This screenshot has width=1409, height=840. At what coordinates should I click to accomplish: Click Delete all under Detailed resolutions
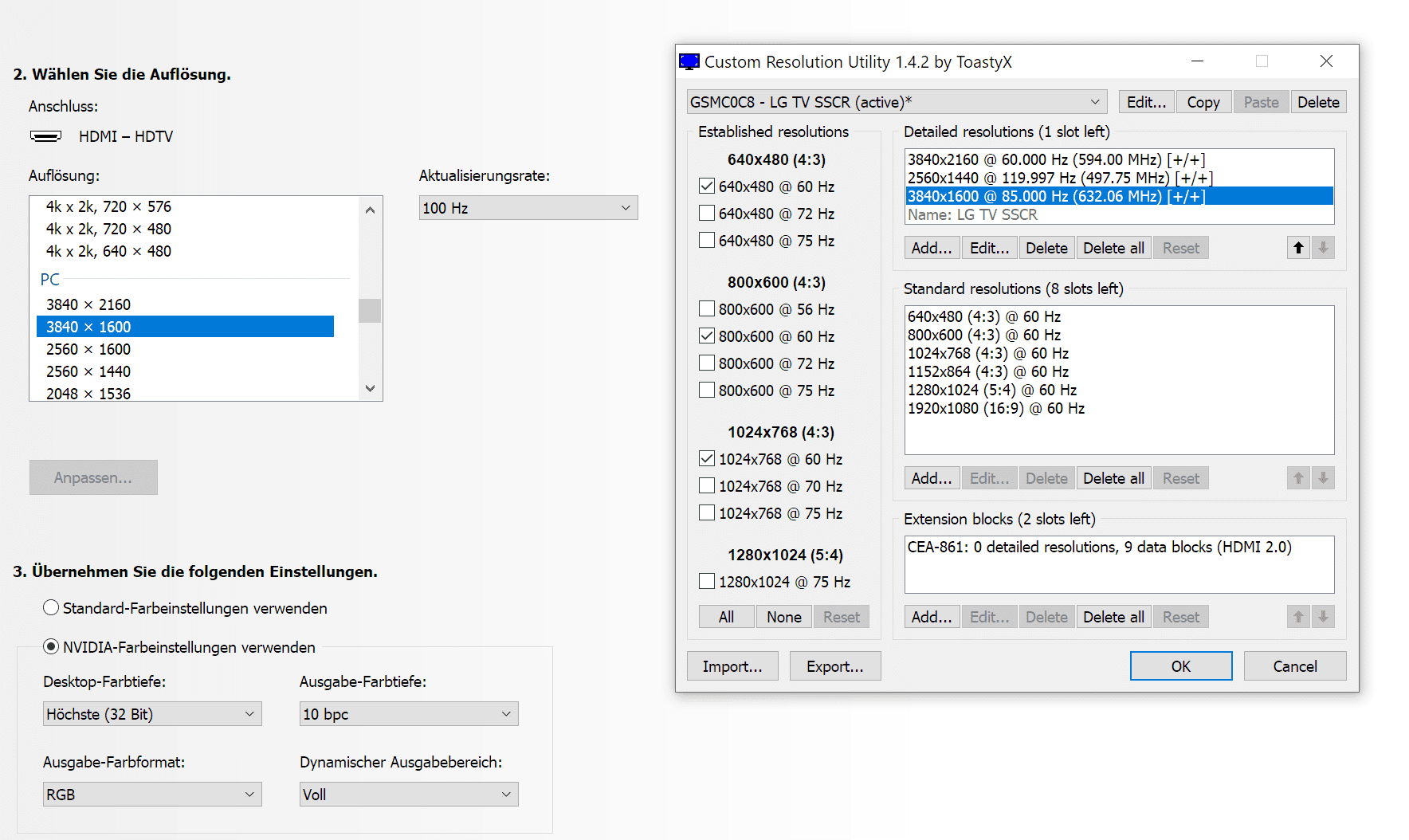[x=1113, y=248]
